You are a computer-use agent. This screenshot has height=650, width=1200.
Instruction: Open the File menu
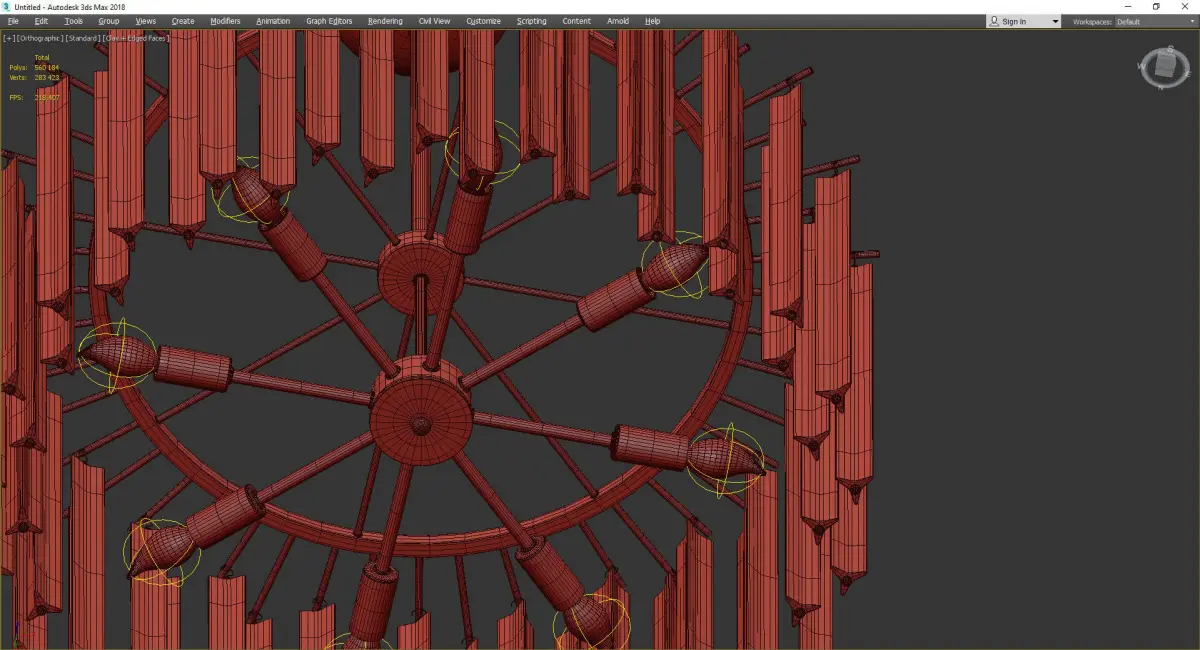point(13,21)
